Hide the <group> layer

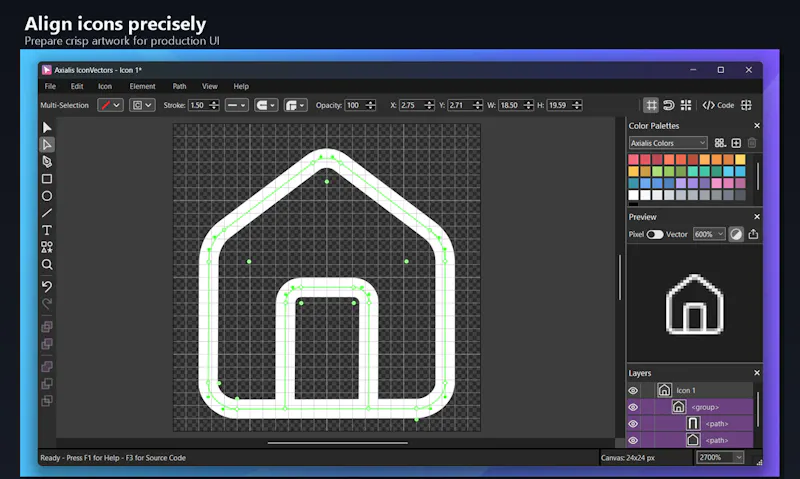[x=633, y=407]
